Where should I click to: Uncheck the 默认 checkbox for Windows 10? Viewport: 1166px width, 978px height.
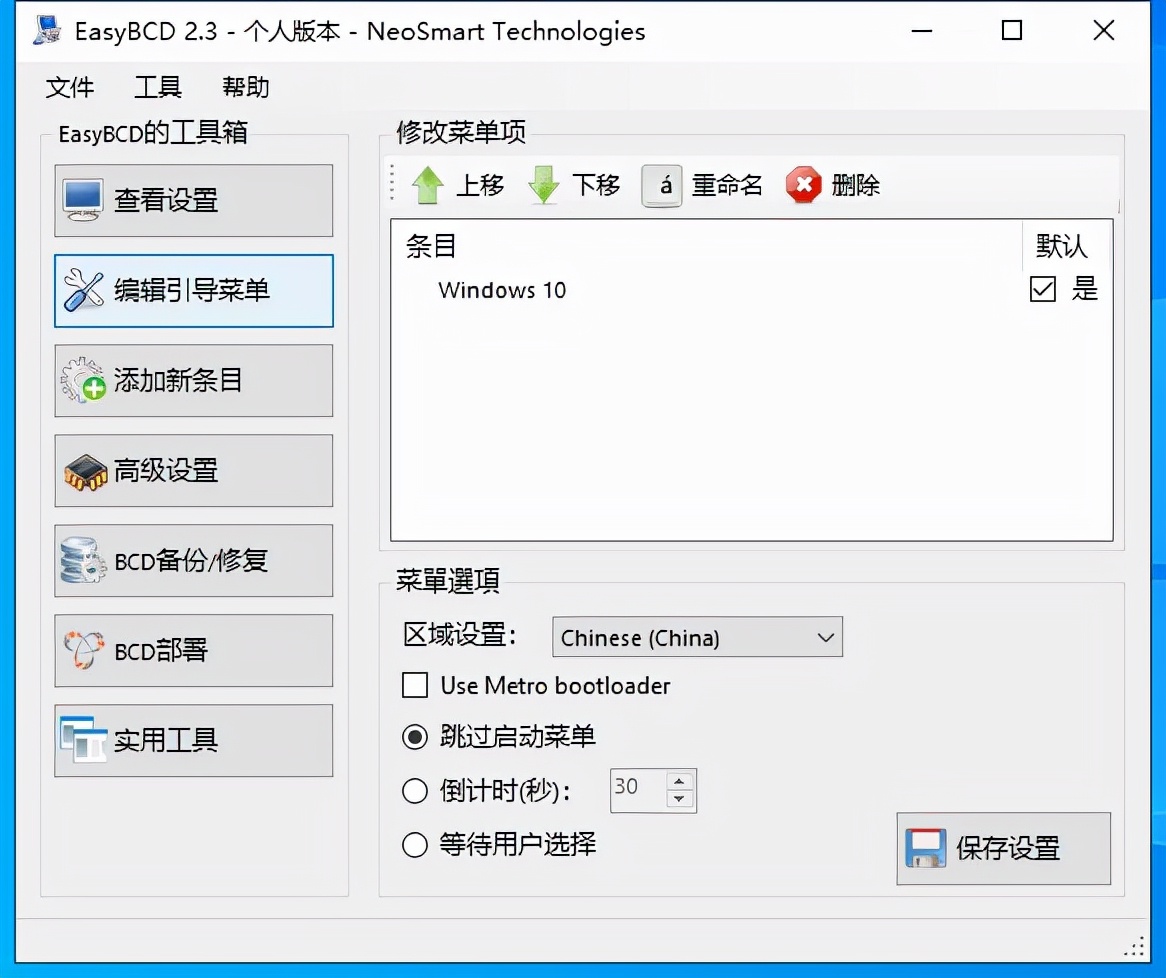point(1043,290)
